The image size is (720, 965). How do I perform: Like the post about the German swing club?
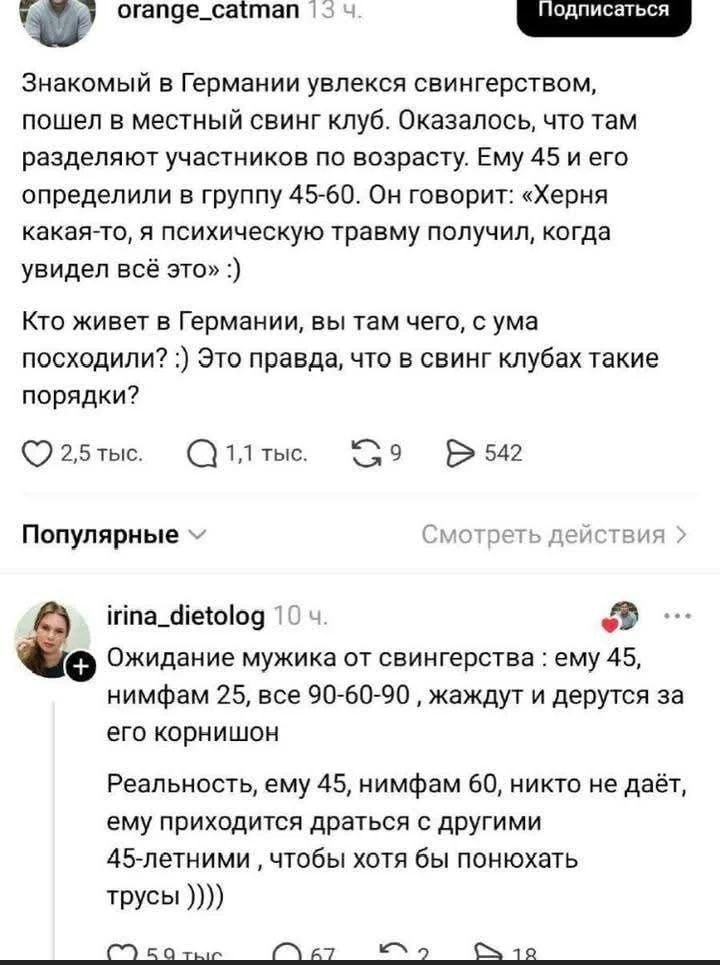coord(35,452)
